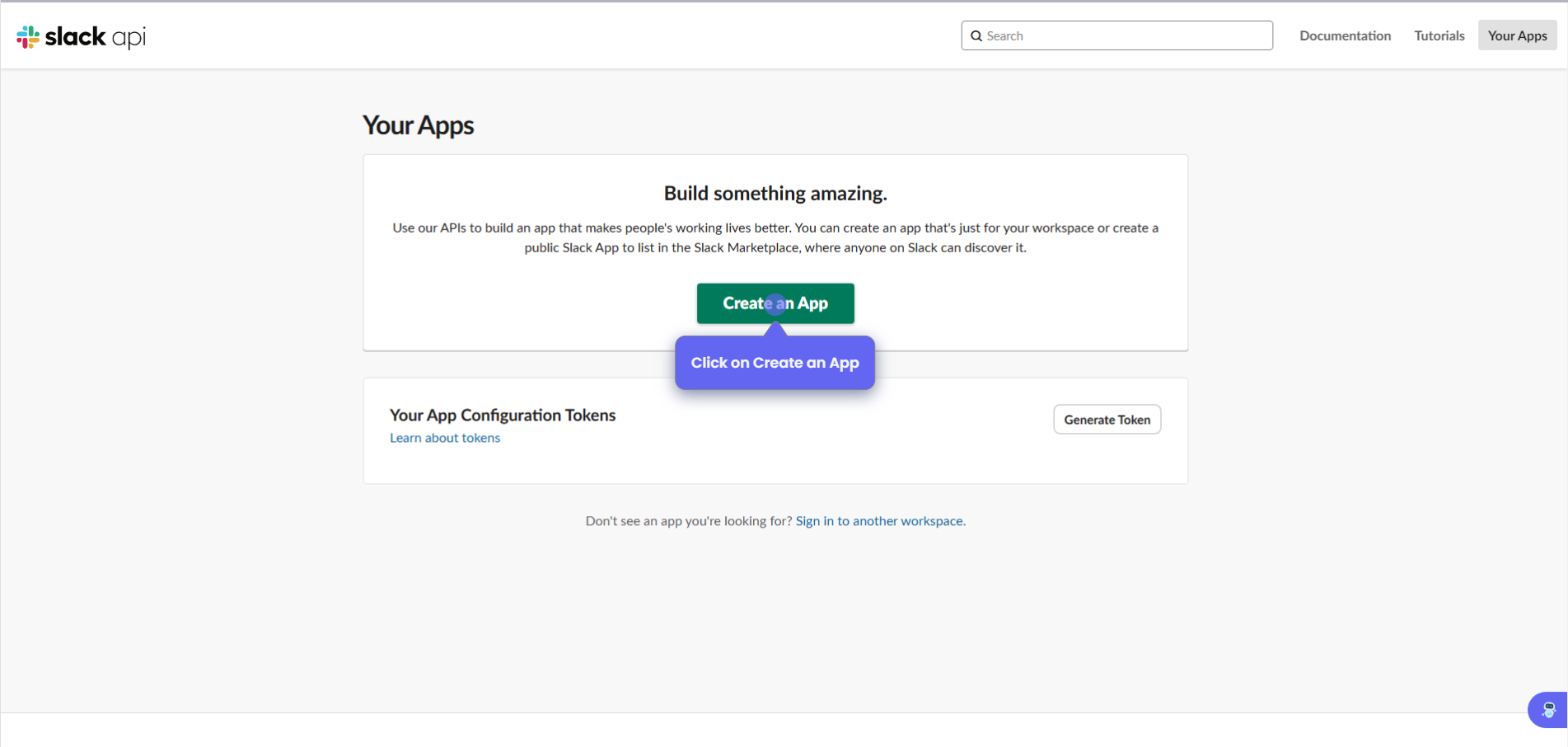
Task: Click the "Don't see an app" question text
Action: [x=688, y=521]
